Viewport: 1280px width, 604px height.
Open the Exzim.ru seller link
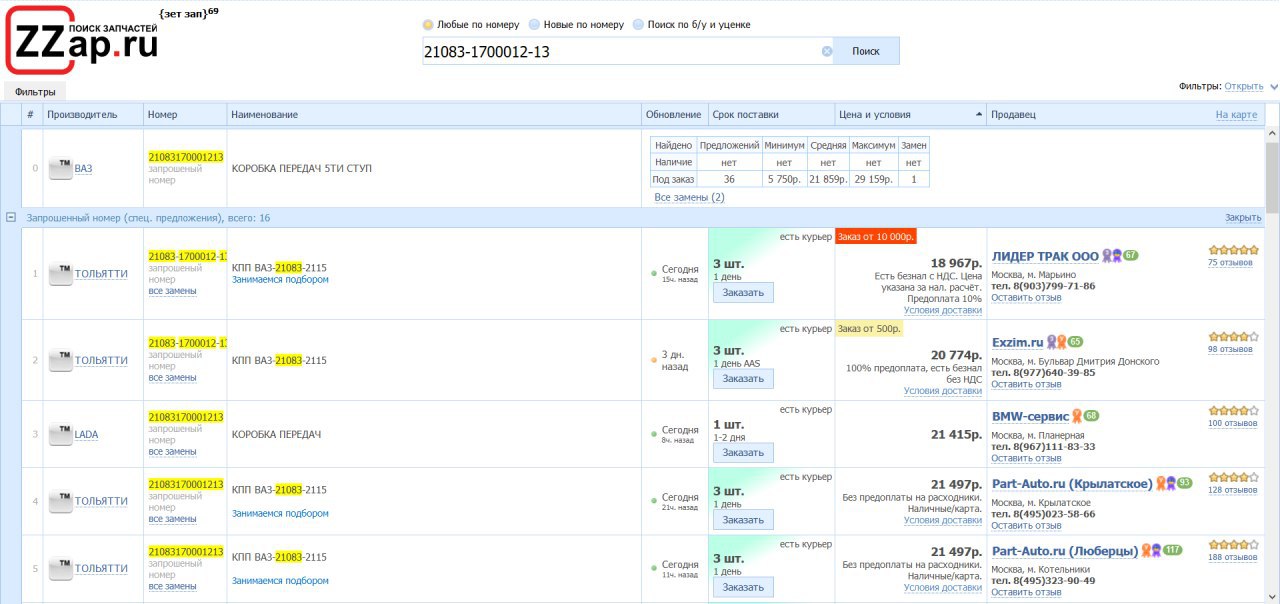coord(1017,342)
